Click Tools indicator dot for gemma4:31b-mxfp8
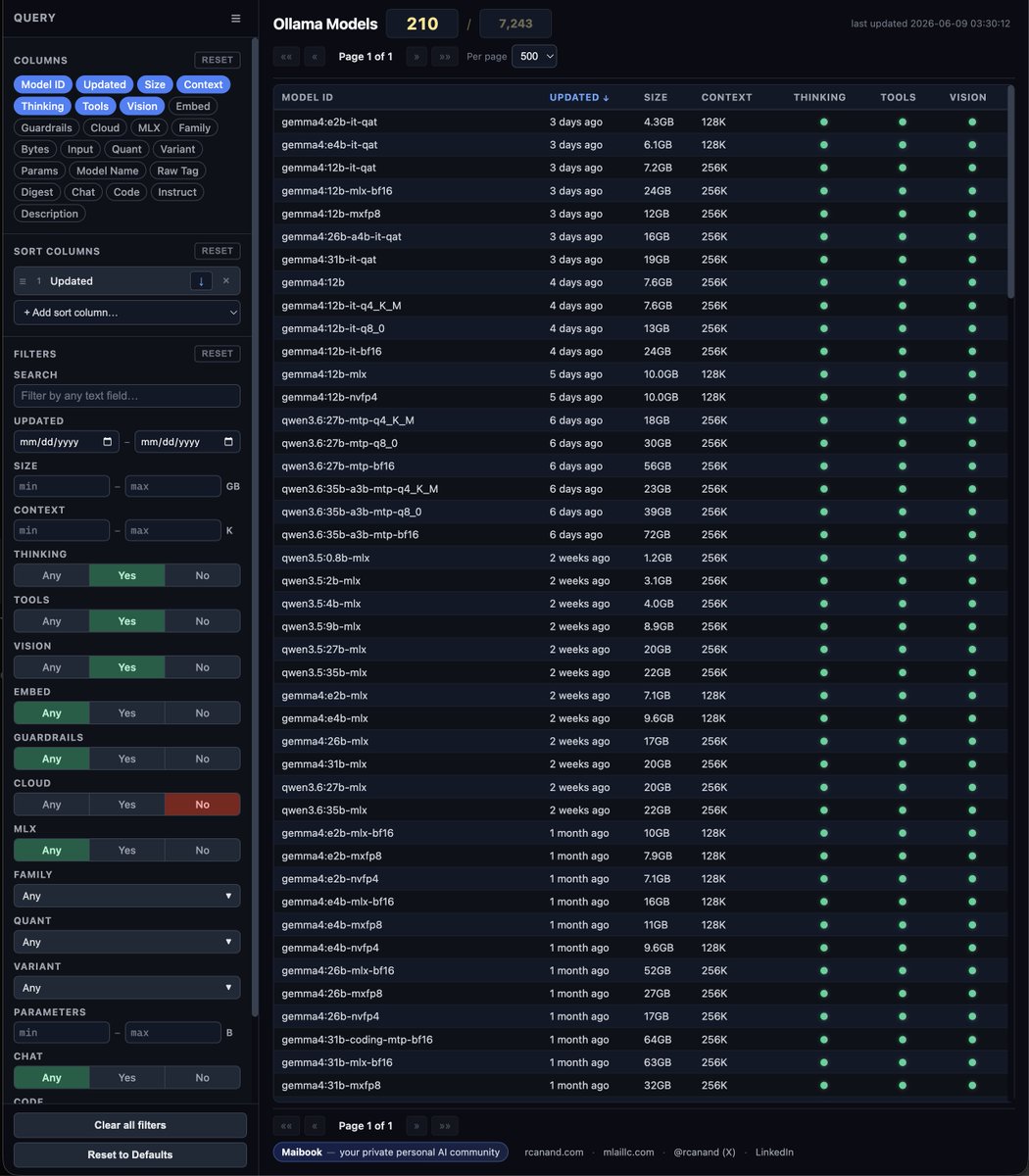The image size is (1029, 1176). click(902, 1085)
